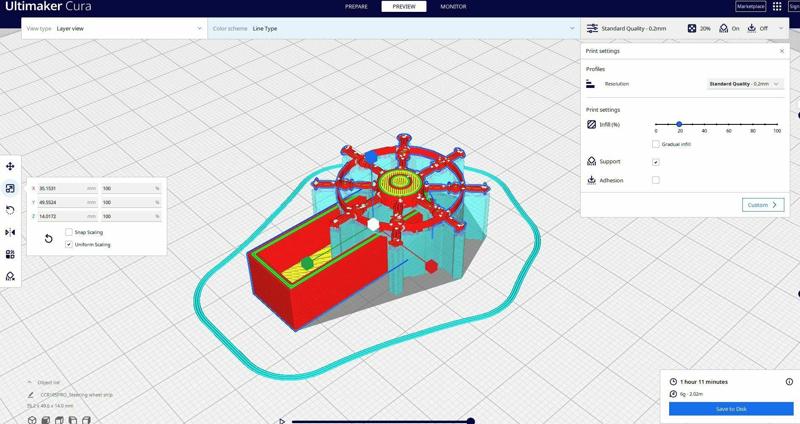Image resolution: width=800 pixels, height=424 pixels.
Task: Enable Snap Scaling checkbox
Action: point(69,232)
